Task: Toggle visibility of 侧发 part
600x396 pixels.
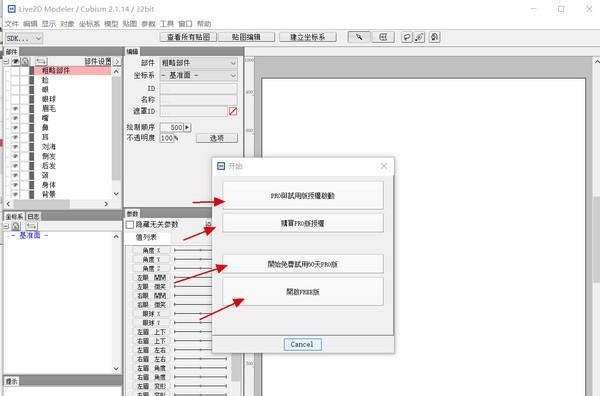Action: click(15, 156)
